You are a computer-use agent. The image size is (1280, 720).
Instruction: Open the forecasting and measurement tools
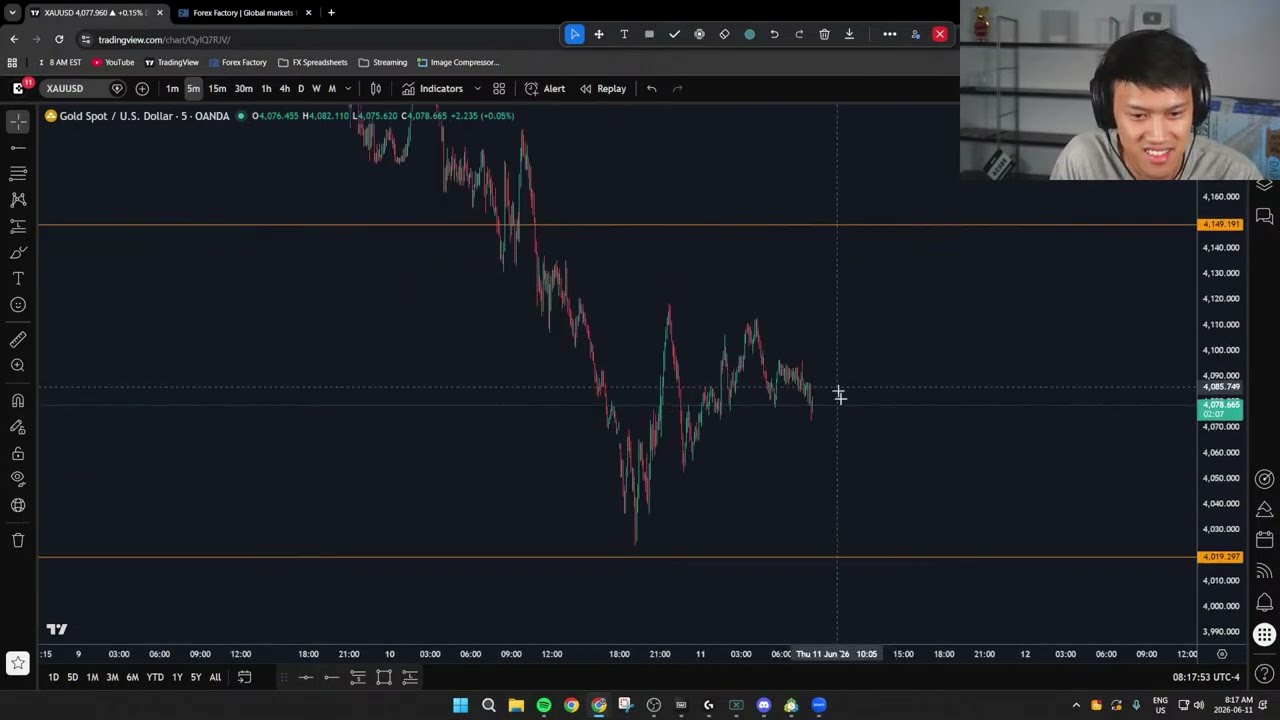click(x=18, y=226)
